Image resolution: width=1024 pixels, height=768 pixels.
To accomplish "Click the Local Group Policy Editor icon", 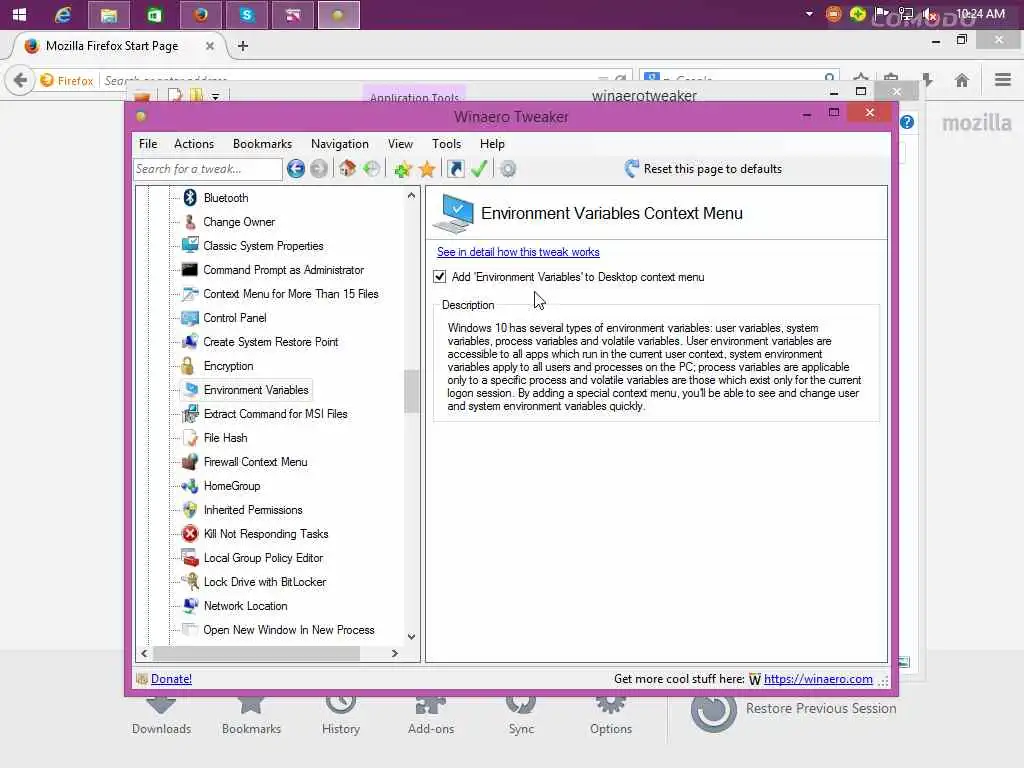I will (190, 558).
